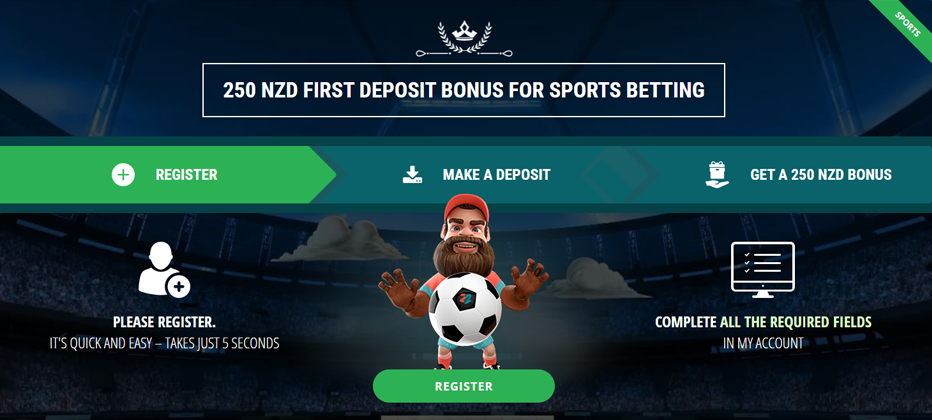Screen dimensions: 932x420
Task: Click the crown laurel emblem at top
Action: point(464,39)
